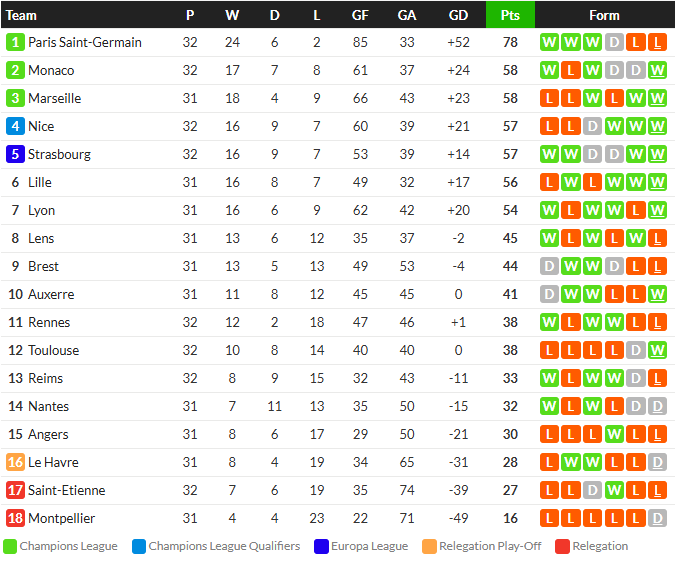The image size is (682, 571).
Task: Click the Form column header
Action: [604, 15]
